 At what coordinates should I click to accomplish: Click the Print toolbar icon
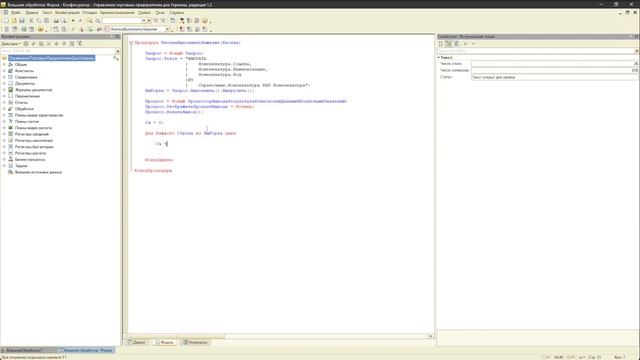[56, 20]
